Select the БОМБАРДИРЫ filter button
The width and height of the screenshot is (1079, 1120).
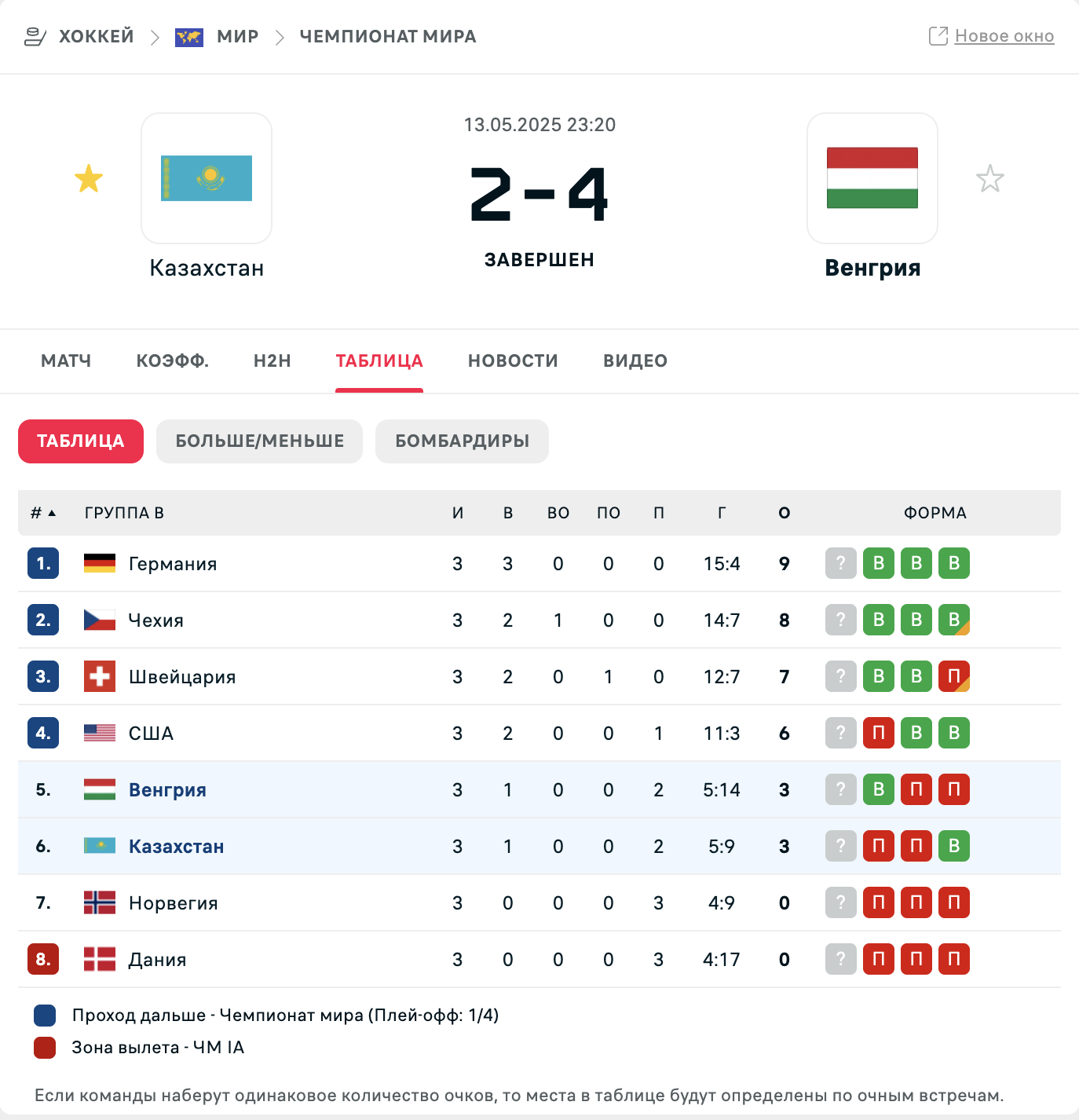tap(462, 441)
